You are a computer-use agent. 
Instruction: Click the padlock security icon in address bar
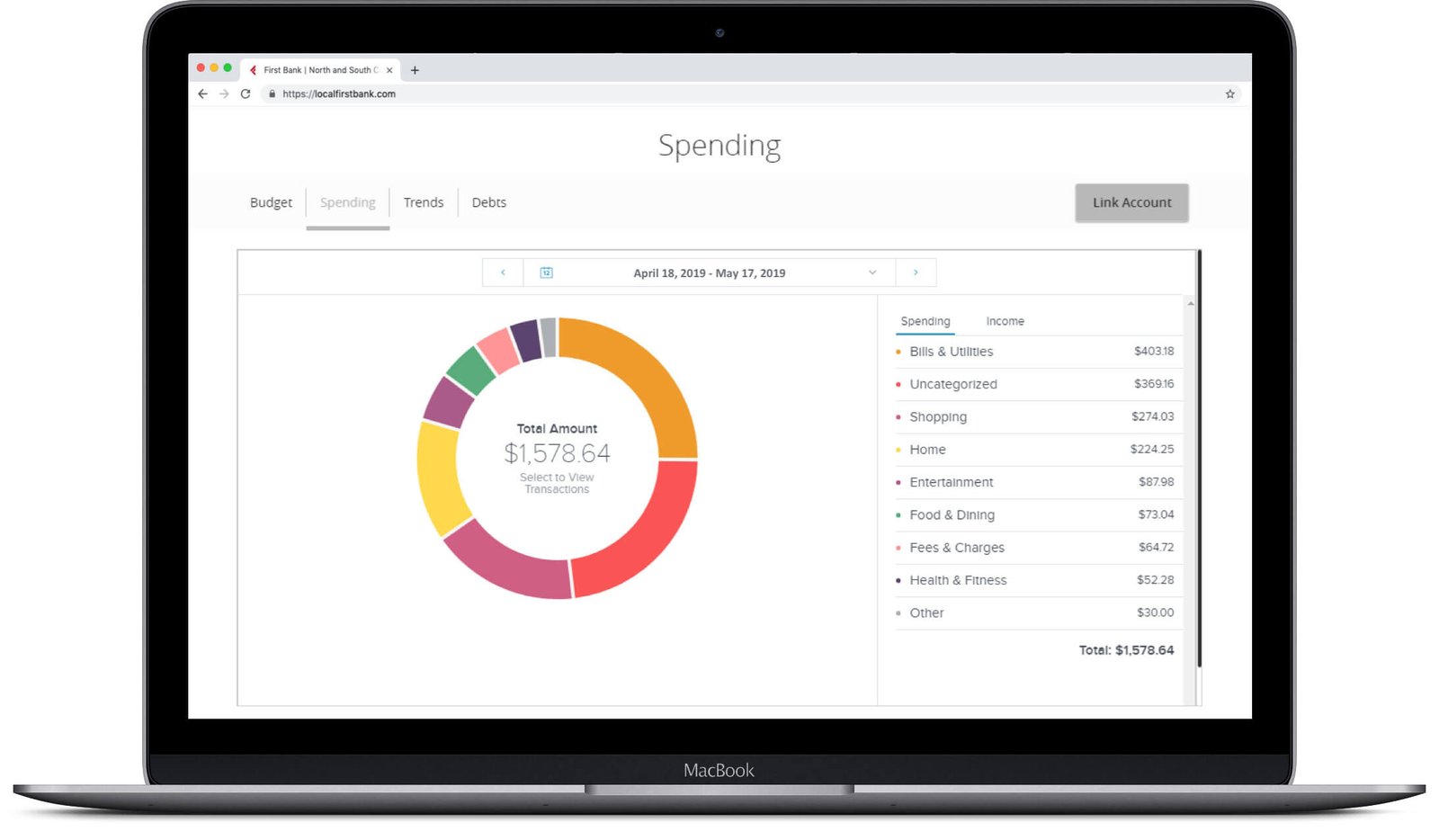coord(273,94)
